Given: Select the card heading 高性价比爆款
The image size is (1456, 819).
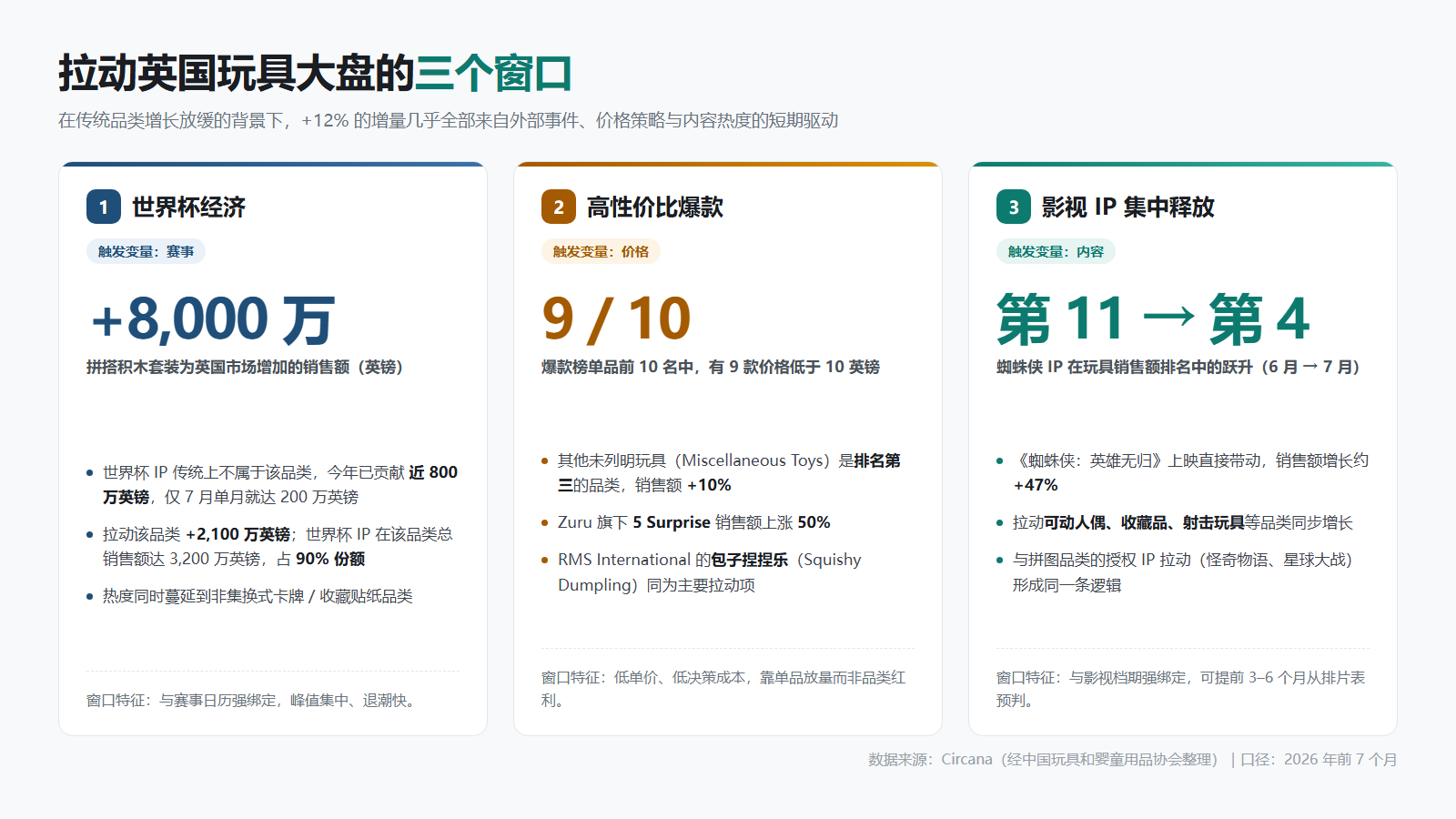Looking at the screenshot, I should click(x=654, y=207).
